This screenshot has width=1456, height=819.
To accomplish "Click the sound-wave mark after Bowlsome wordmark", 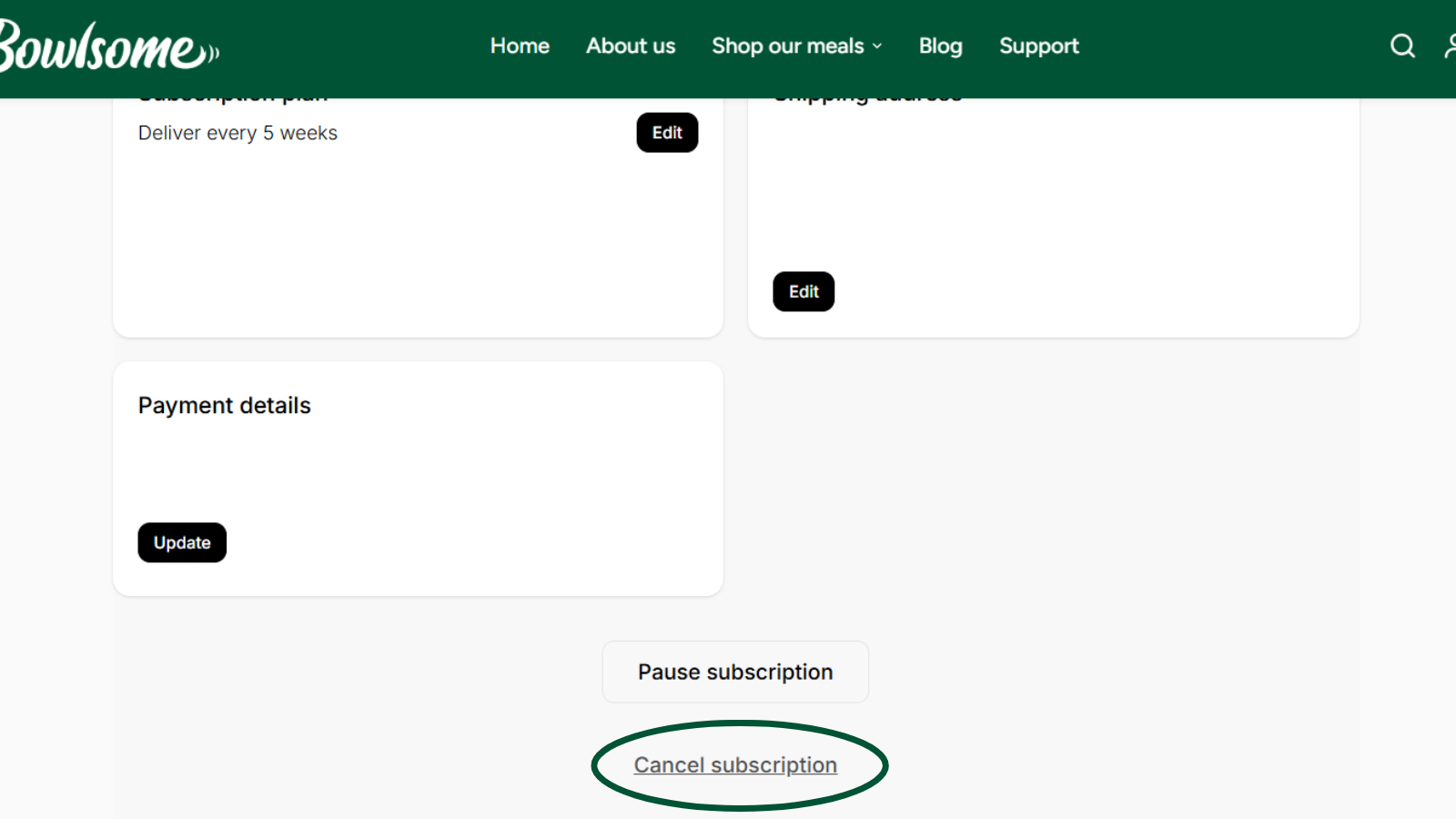I will [x=213, y=53].
